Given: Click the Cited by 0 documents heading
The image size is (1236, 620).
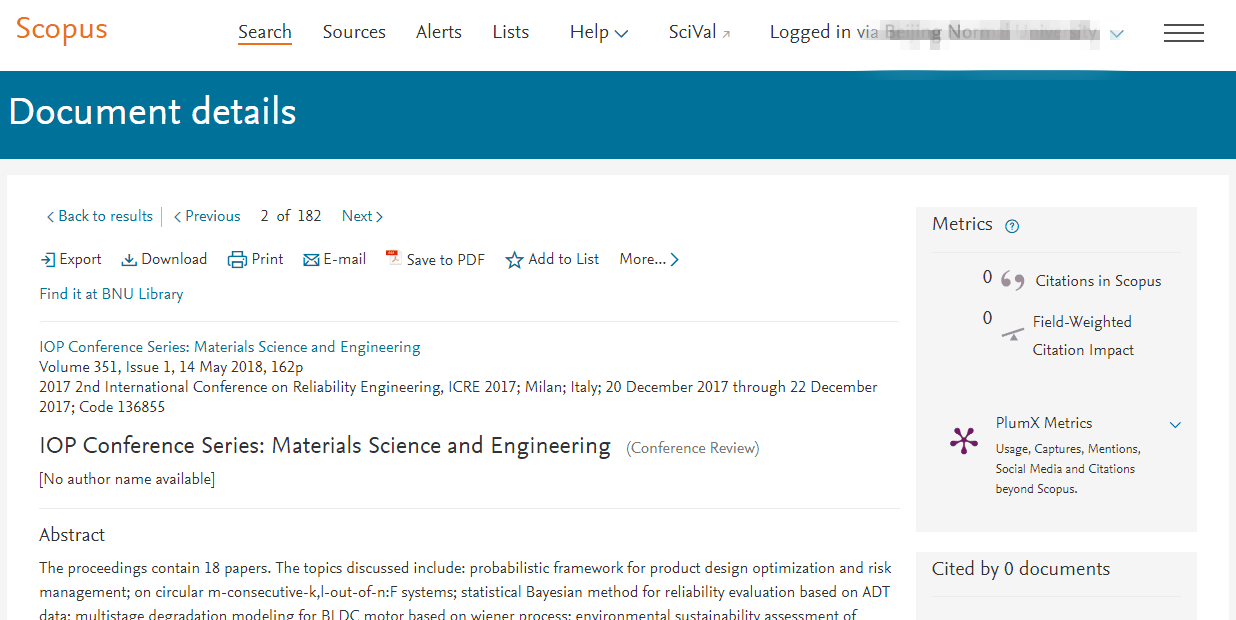Looking at the screenshot, I should point(1021,569).
